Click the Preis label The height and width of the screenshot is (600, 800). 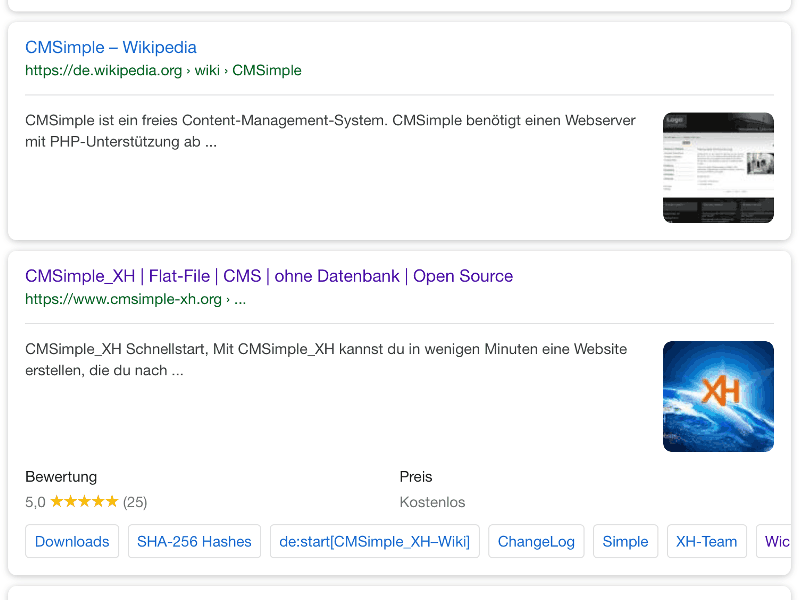pos(416,477)
